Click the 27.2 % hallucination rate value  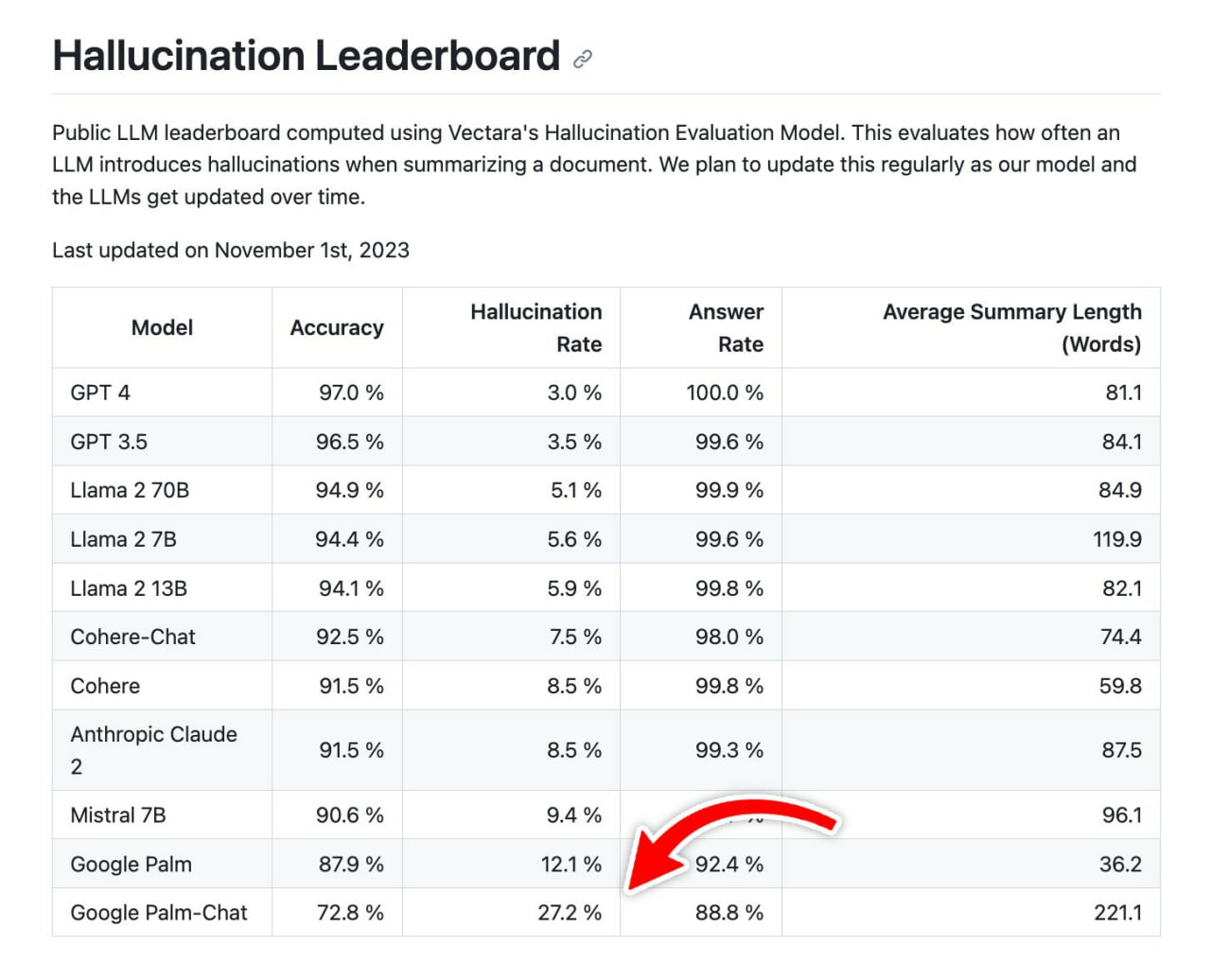(570, 913)
